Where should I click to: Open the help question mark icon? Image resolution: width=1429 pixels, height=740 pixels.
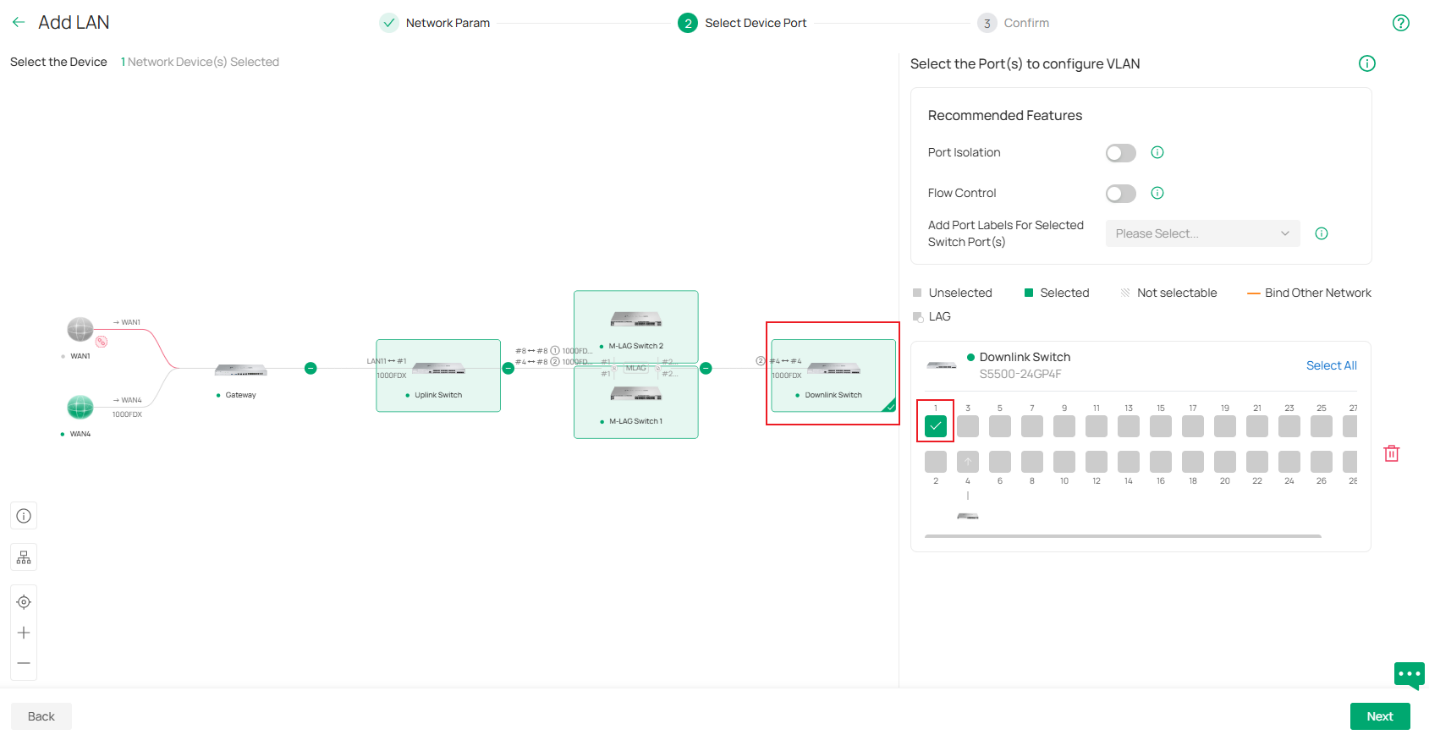click(1400, 23)
